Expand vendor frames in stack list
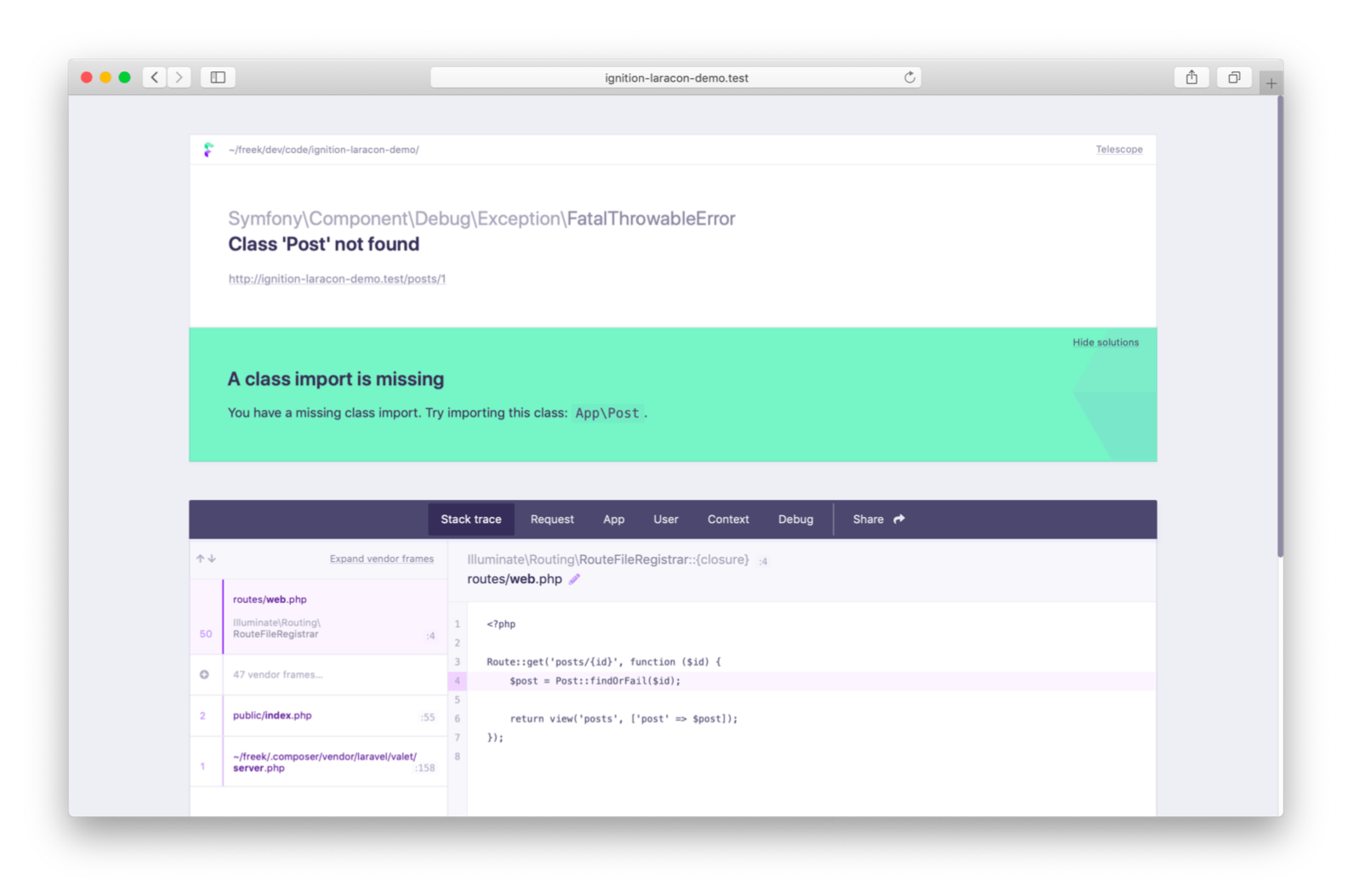The width and height of the screenshot is (1354, 896). (x=381, y=559)
